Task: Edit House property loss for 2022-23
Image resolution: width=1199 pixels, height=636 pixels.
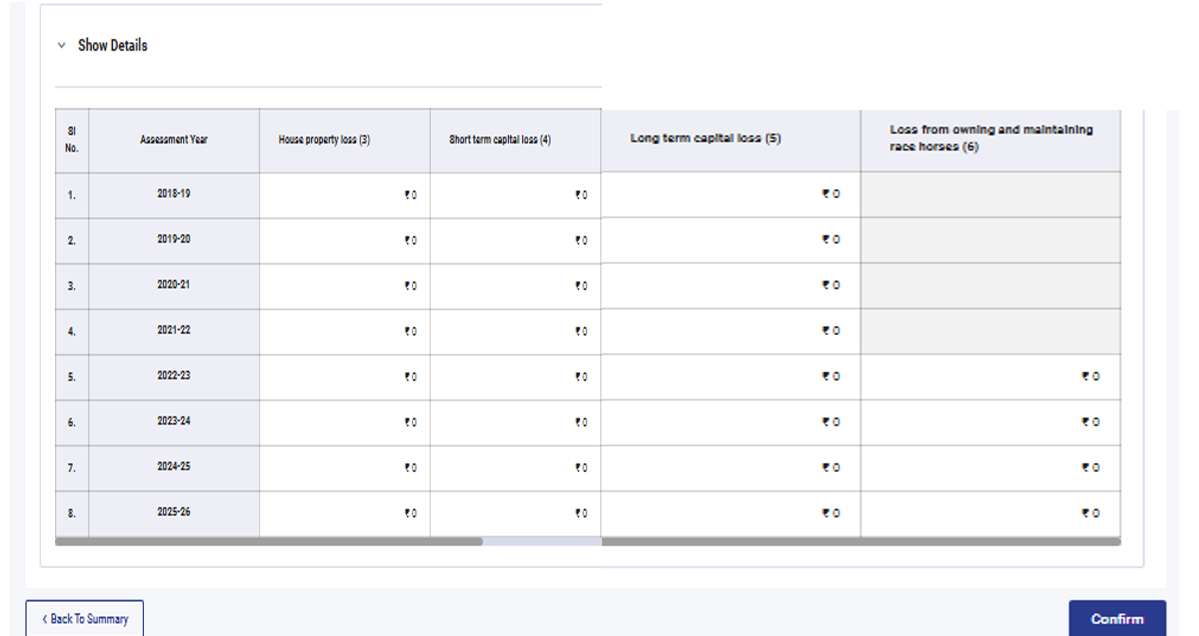Action: (x=345, y=377)
